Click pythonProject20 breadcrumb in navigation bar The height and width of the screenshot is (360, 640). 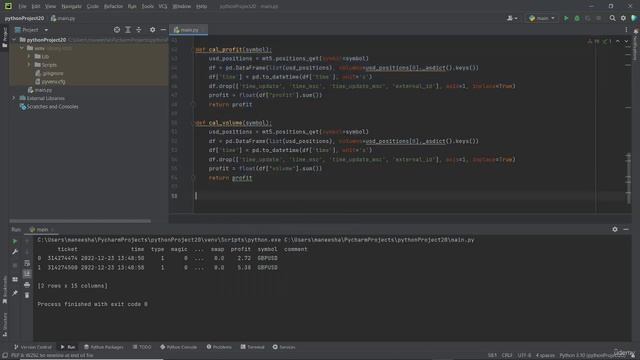tap(24, 18)
